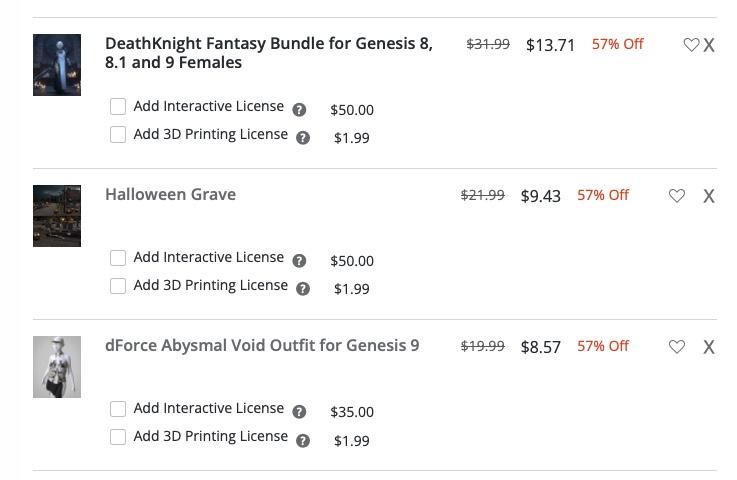
Task: Remove Halloween Grave from cart
Action: 709,196
